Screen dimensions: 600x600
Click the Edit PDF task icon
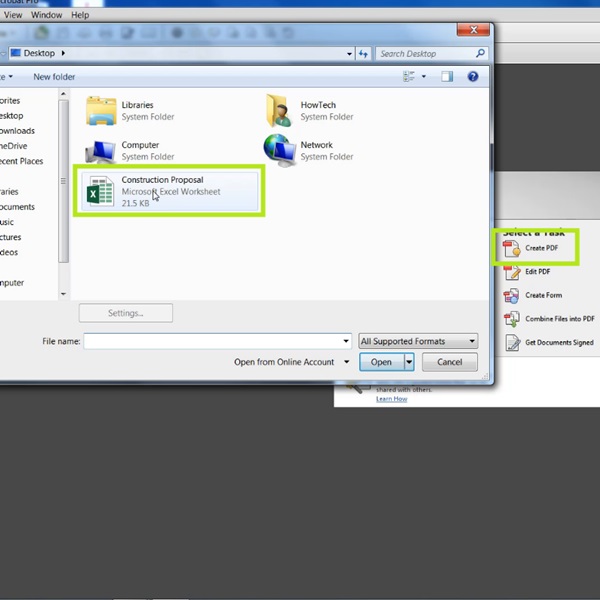[x=512, y=272]
